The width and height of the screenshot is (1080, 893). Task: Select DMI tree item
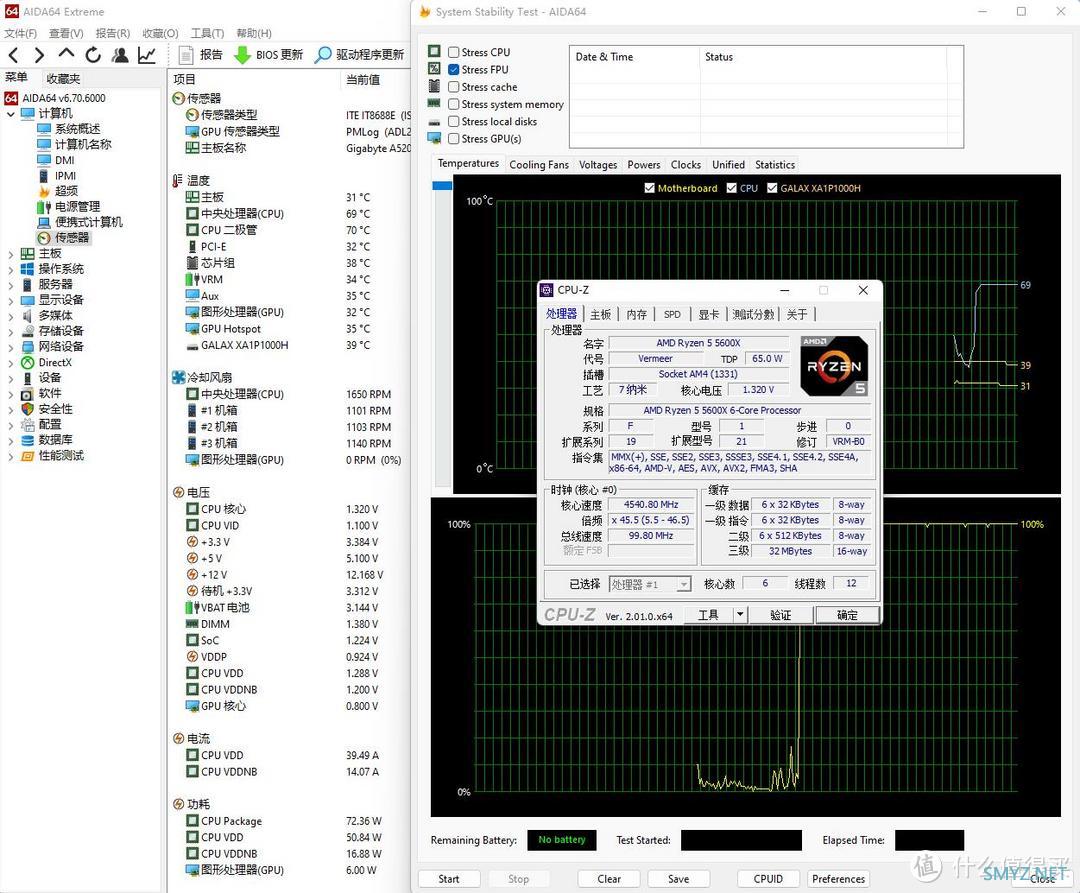coord(65,160)
